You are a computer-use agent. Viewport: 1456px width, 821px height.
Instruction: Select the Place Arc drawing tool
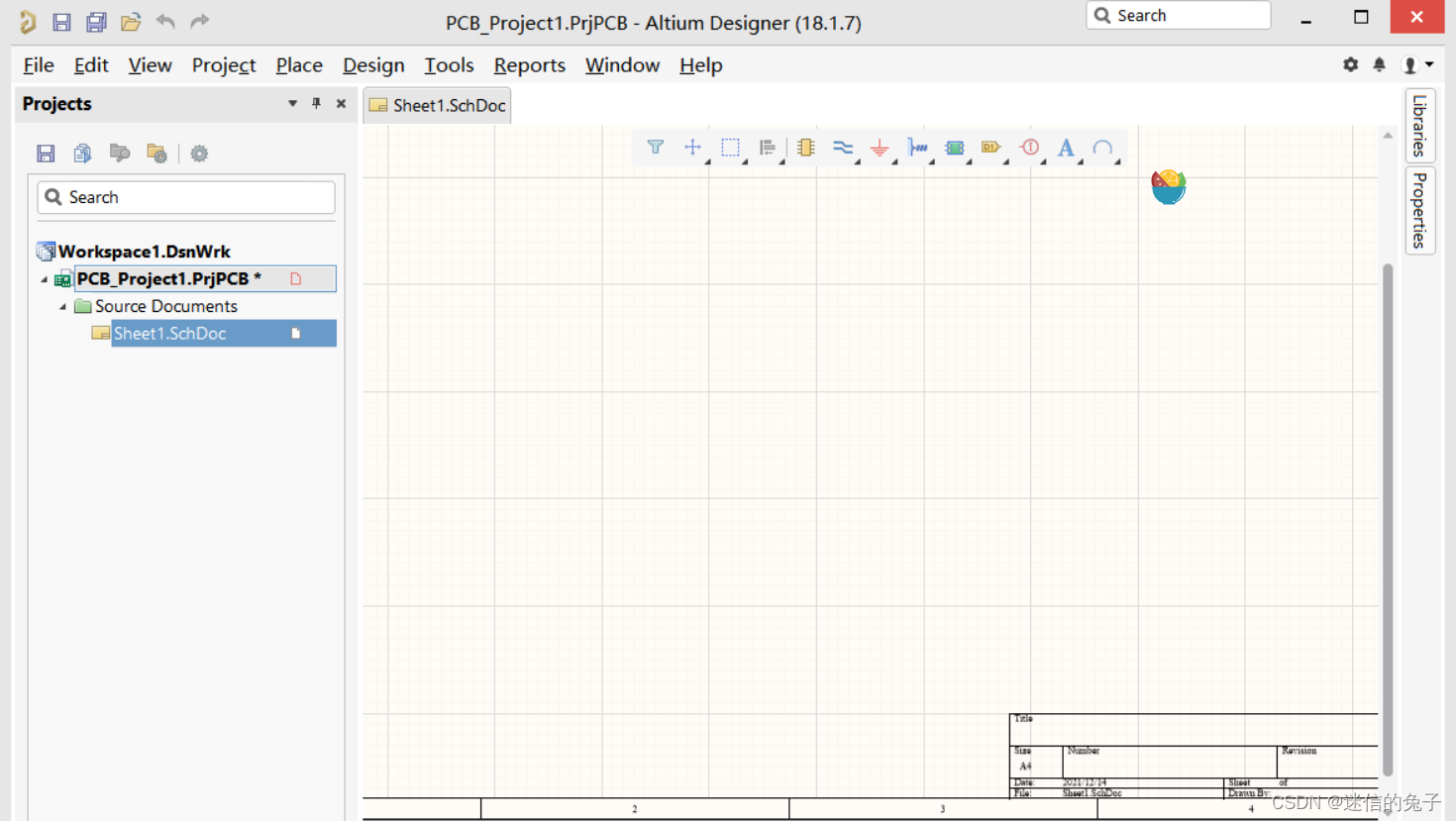[x=1102, y=148]
